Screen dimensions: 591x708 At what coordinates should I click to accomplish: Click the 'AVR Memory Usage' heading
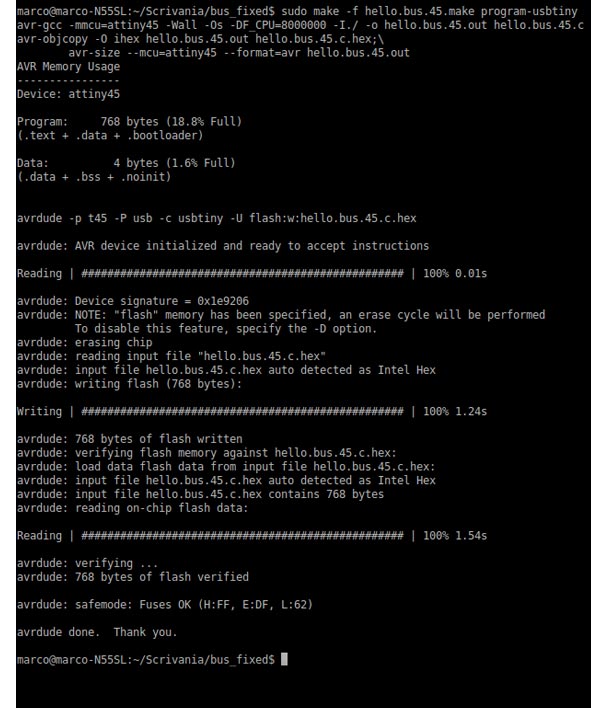[x=68, y=66]
